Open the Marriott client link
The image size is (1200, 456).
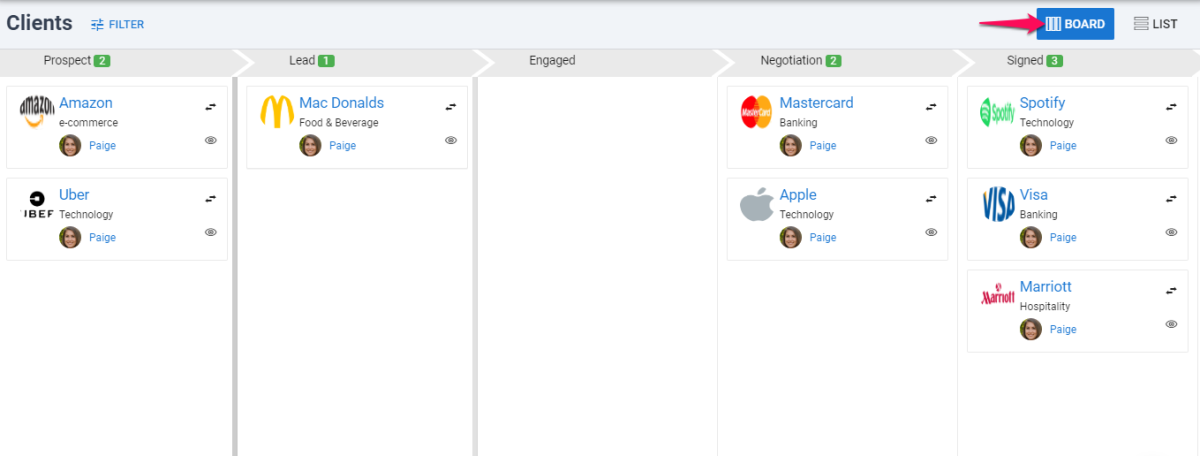tap(1045, 287)
